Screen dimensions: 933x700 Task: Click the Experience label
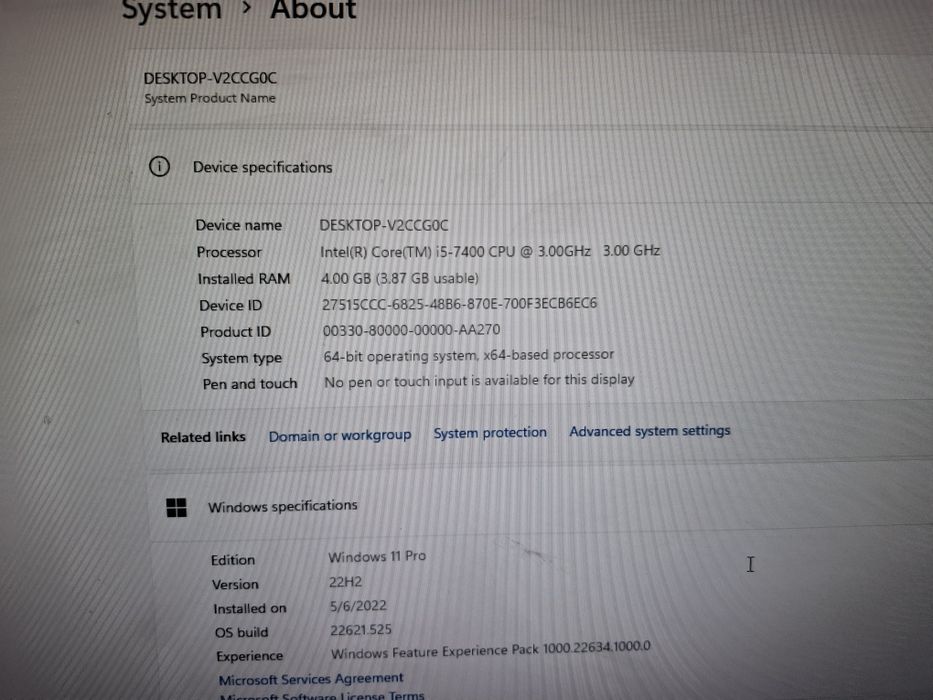pyautogui.click(x=250, y=656)
